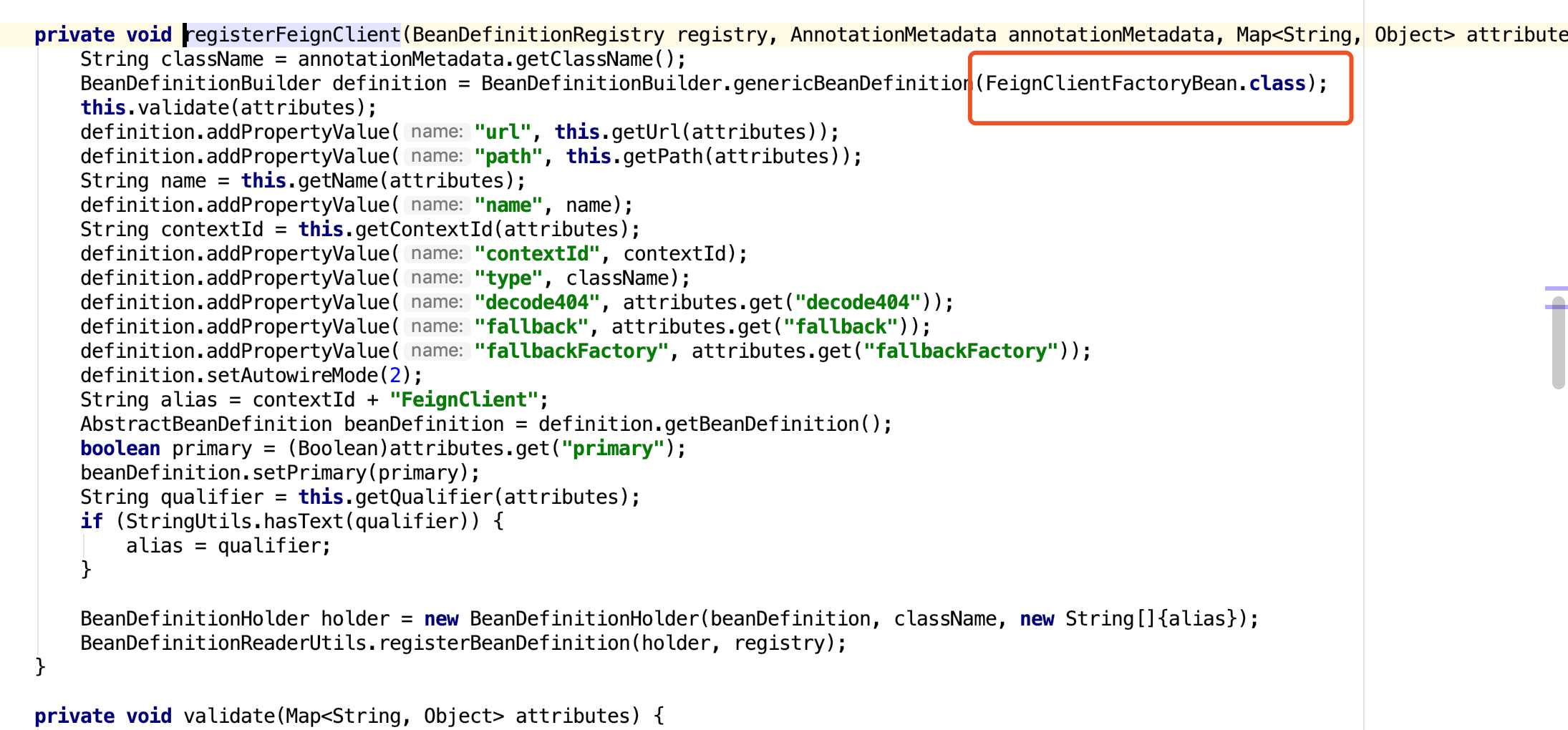Click the getBeanDefinition() call

click(x=773, y=424)
